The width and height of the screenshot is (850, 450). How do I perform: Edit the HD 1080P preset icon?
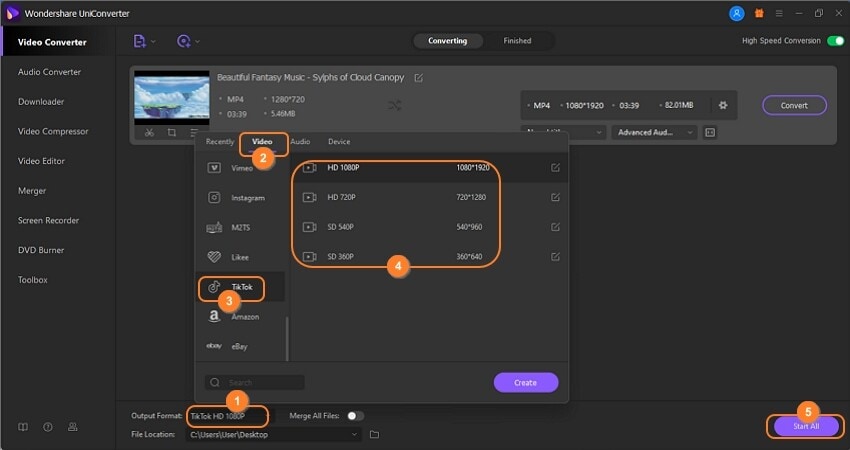pyautogui.click(x=556, y=168)
